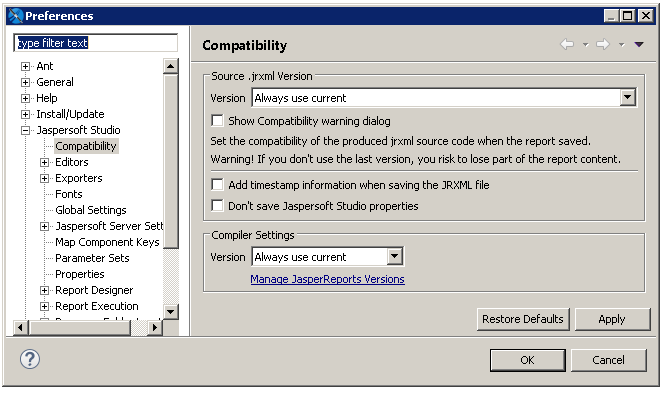
Task: Open the Source .jrxml Version dropdown
Action: [x=627, y=98]
